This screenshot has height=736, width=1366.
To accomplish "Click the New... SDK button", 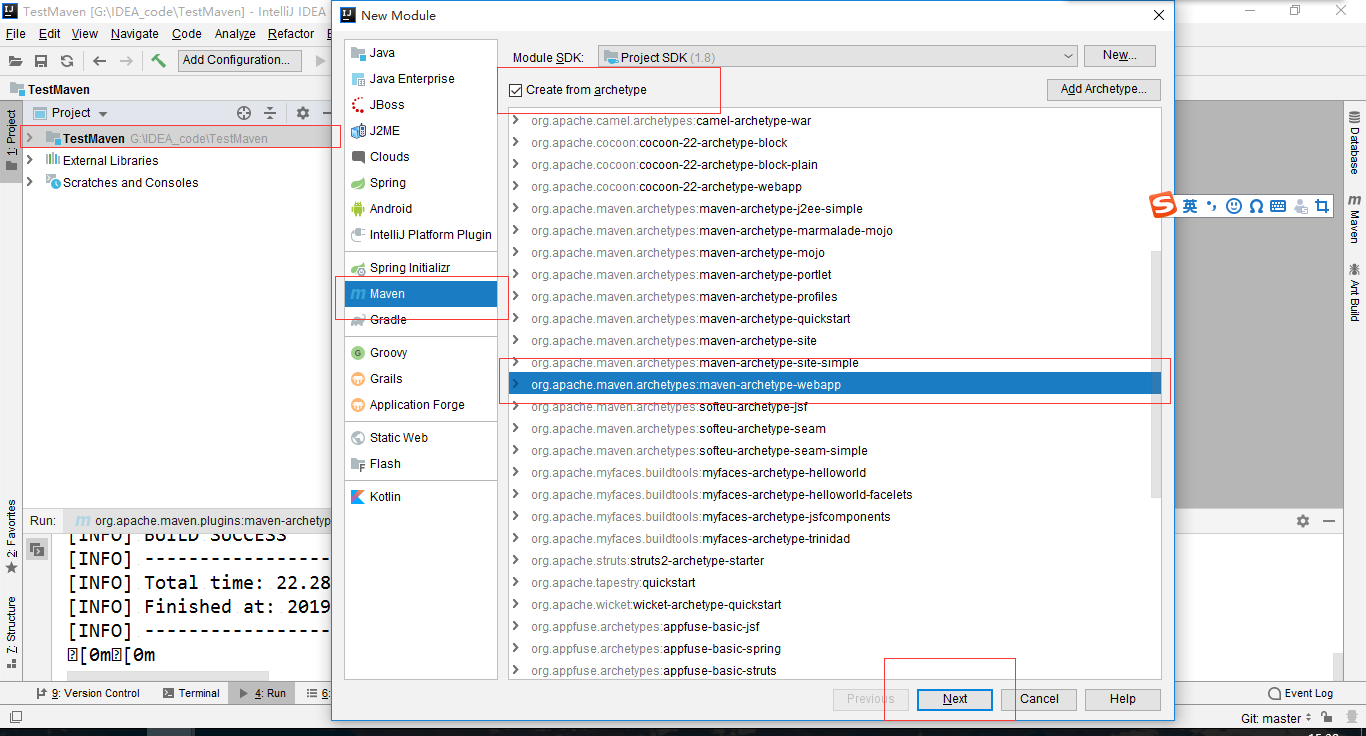I will pos(1120,56).
